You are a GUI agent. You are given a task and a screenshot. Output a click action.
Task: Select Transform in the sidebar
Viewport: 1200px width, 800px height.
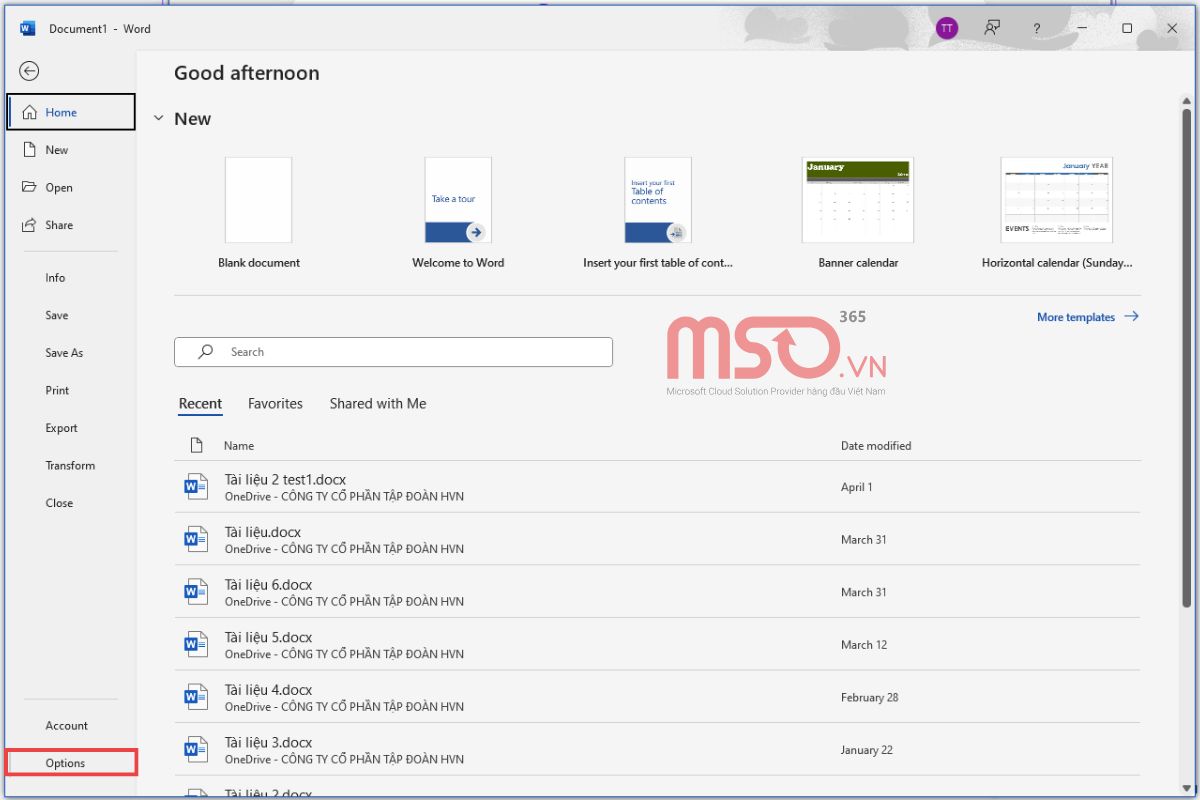tap(70, 465)
